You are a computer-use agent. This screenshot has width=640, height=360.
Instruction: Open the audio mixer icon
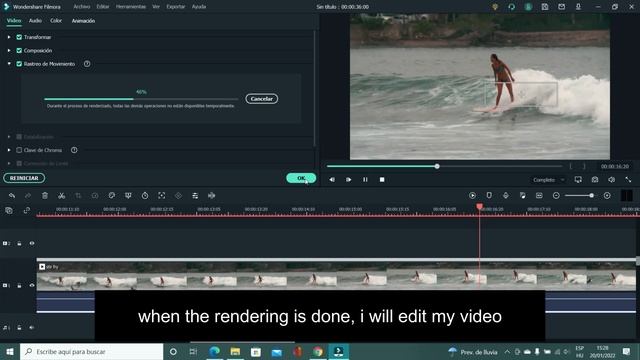tap(522, 196)
